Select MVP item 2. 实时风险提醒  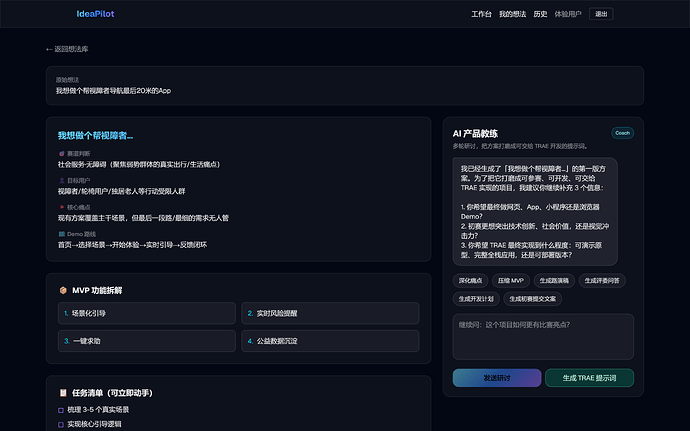point(330,313)
